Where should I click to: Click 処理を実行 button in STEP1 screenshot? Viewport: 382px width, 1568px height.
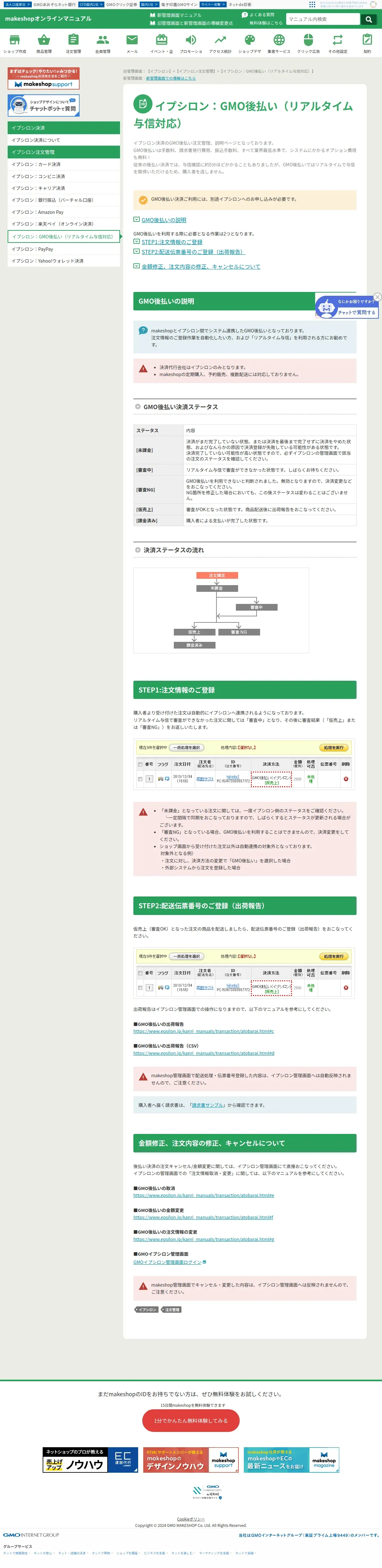click(333, 747)
